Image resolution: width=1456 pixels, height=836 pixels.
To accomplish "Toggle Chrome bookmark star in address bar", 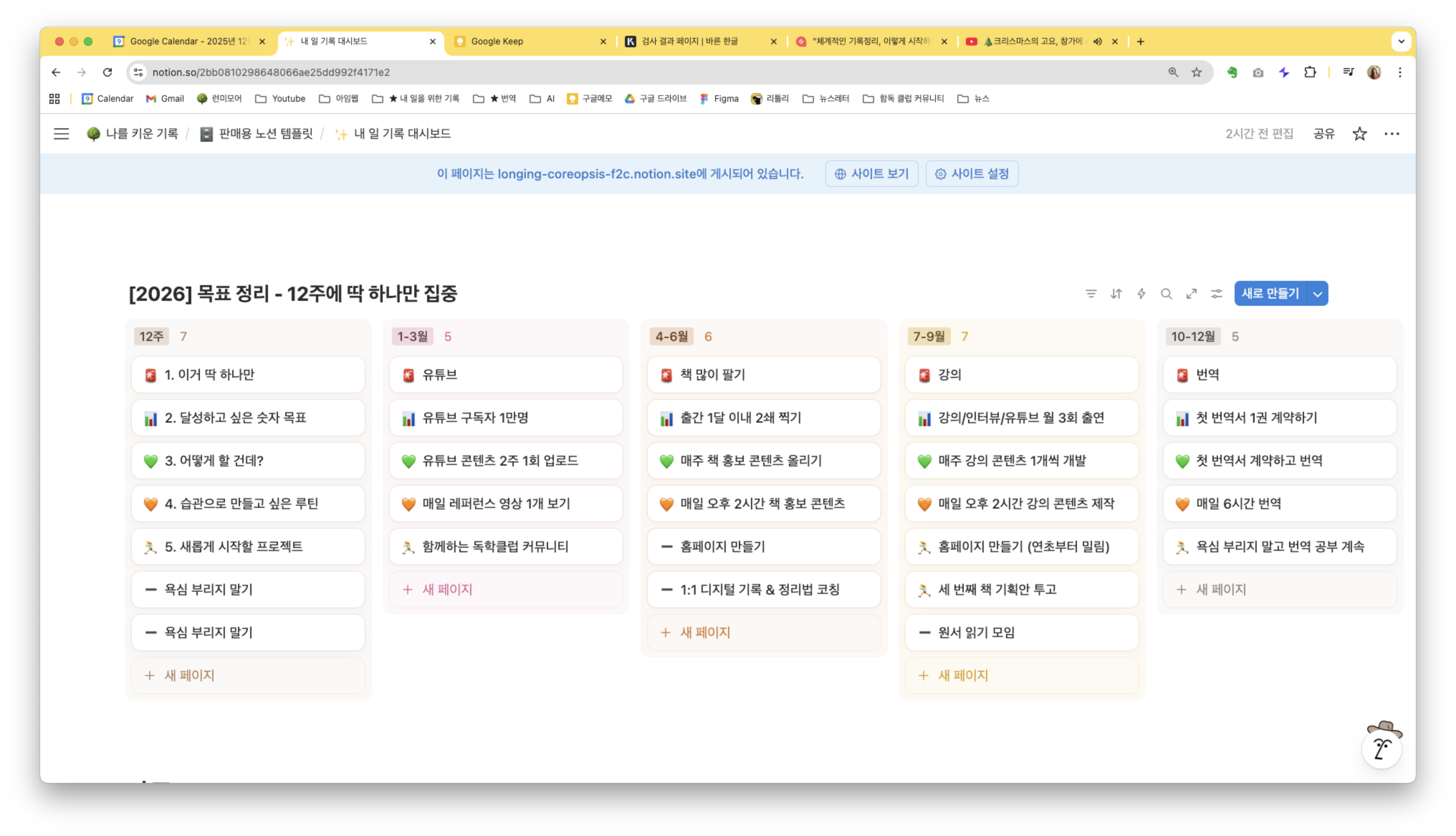I will (x=1197, y=72).
